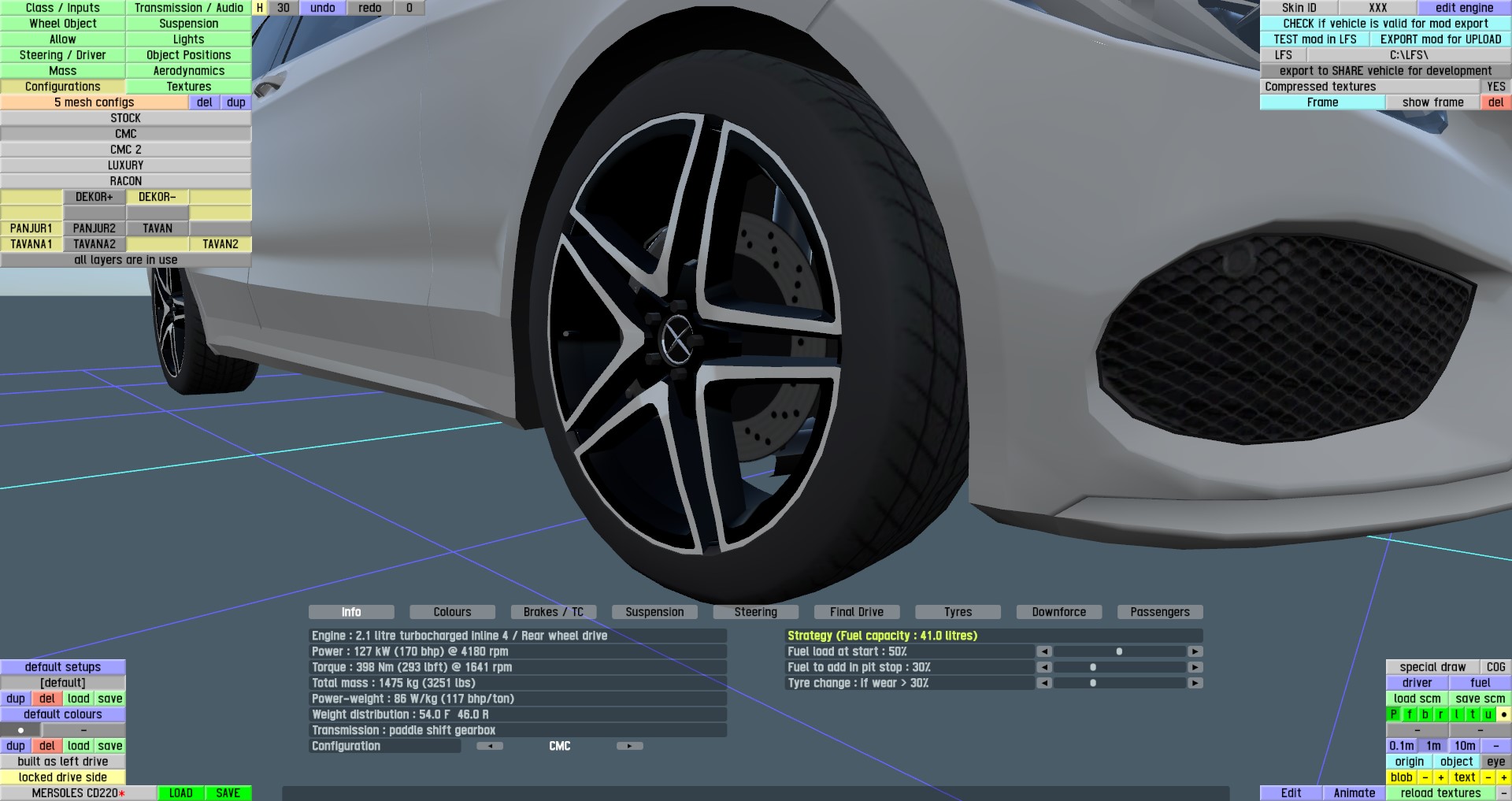Switch to under view with u button
Screen dimensions: 1512x801
[1488, 714]
